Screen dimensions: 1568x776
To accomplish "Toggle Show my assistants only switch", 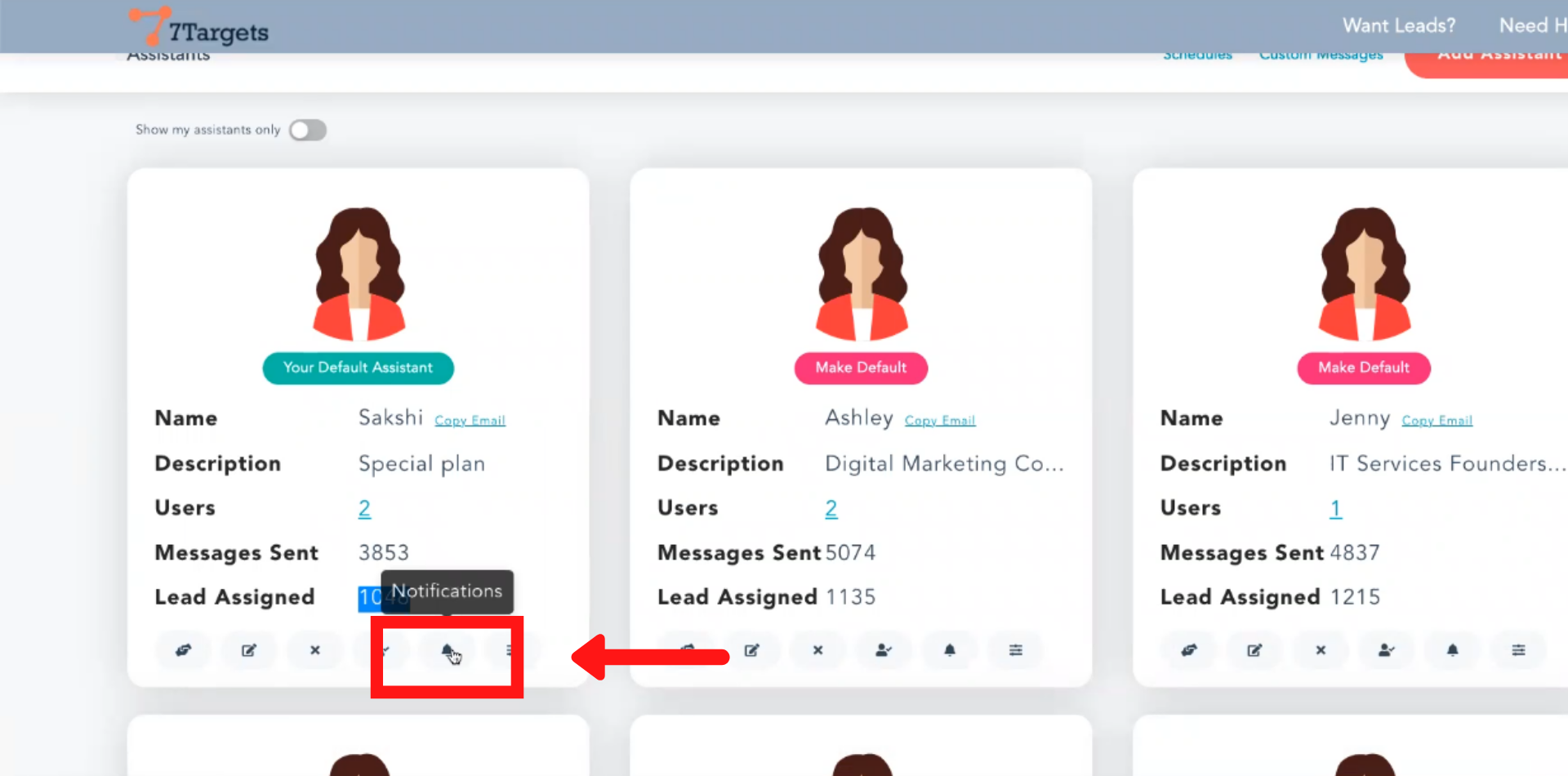I will 308,130.
